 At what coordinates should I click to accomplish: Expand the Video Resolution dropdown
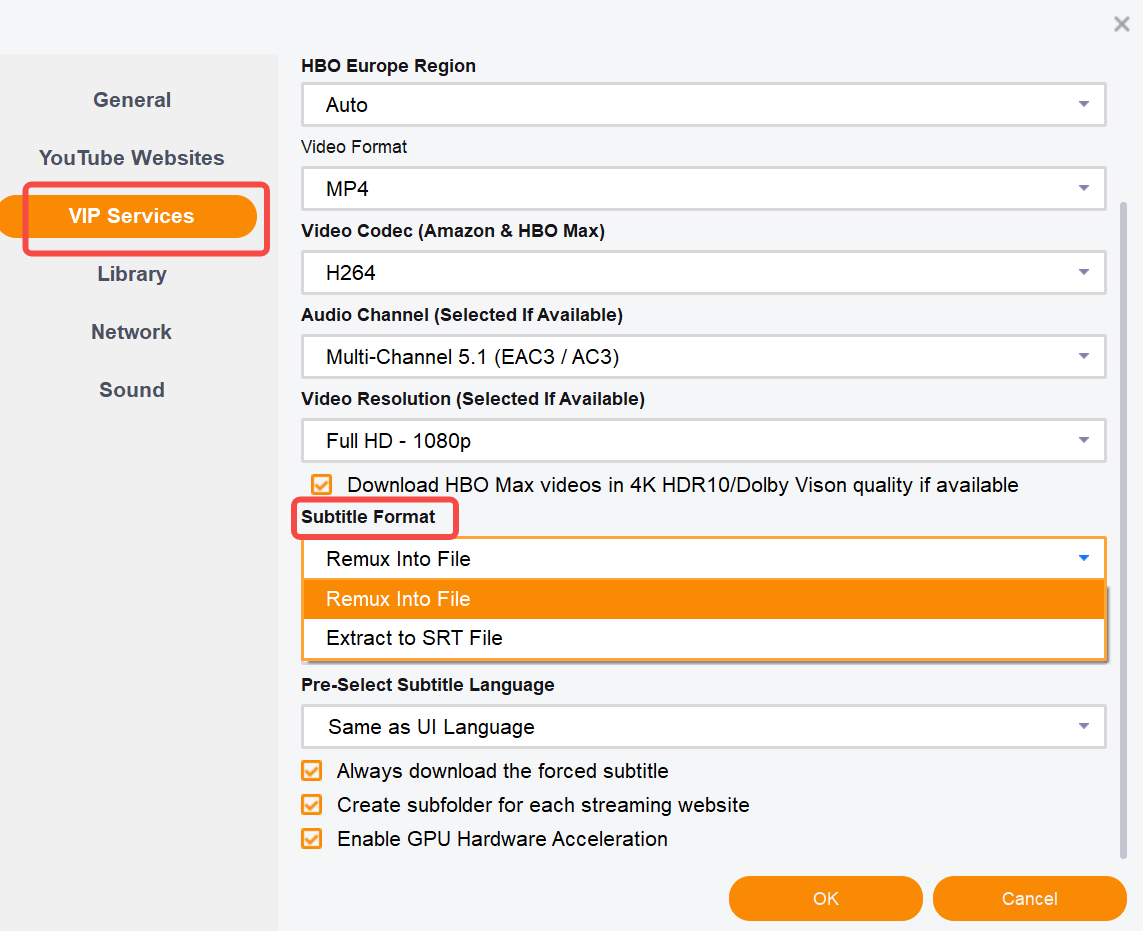point(703,441)
